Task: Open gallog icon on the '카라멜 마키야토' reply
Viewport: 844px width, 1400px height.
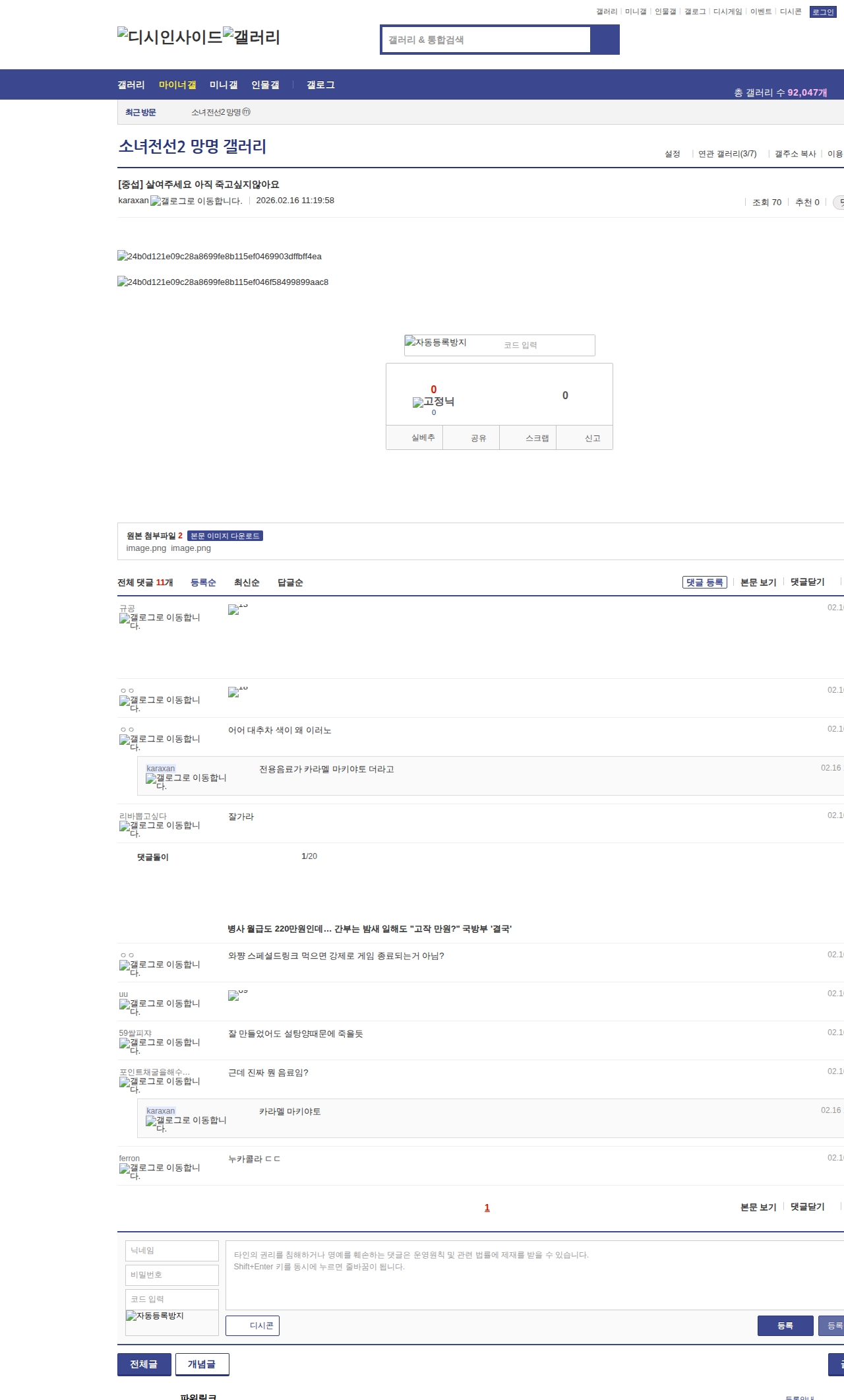Action: (186, 1124)
